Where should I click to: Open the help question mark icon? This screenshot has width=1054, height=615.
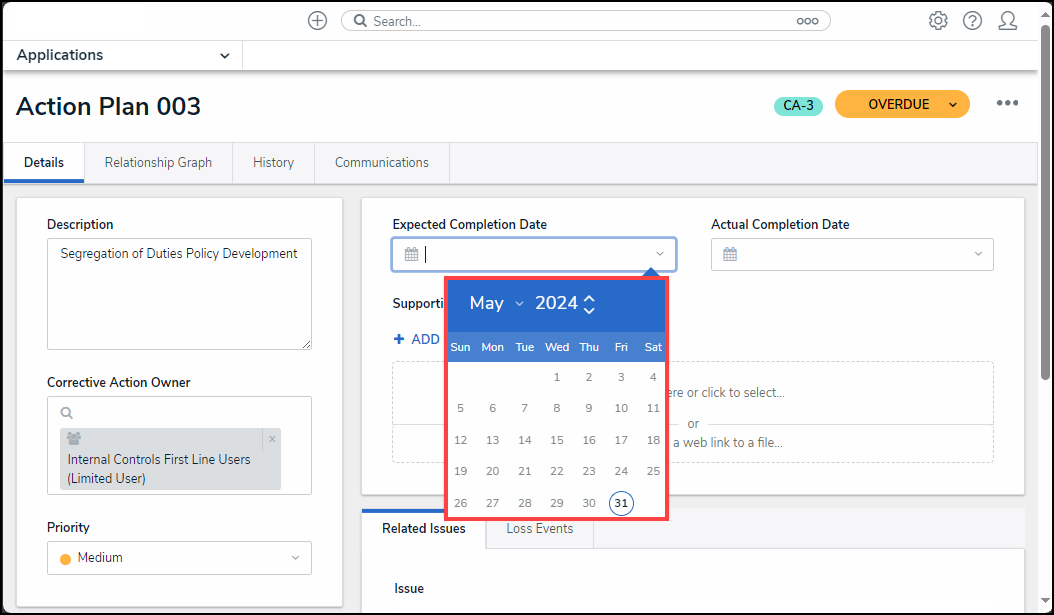pyautogui.click(x=973, y=21)
